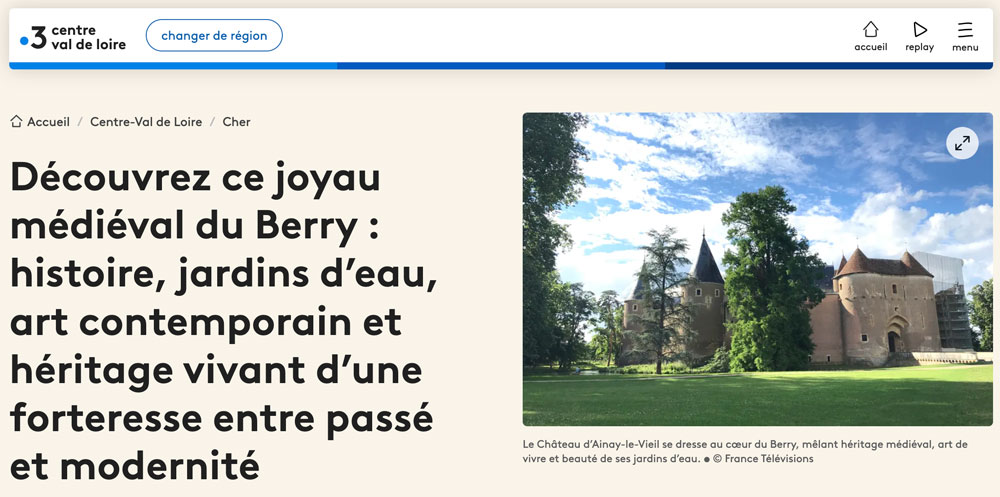The image size is (1000, 497).
Task: Click the "menu" text label under hamburger icon
Action: click(x=965, y=47)
